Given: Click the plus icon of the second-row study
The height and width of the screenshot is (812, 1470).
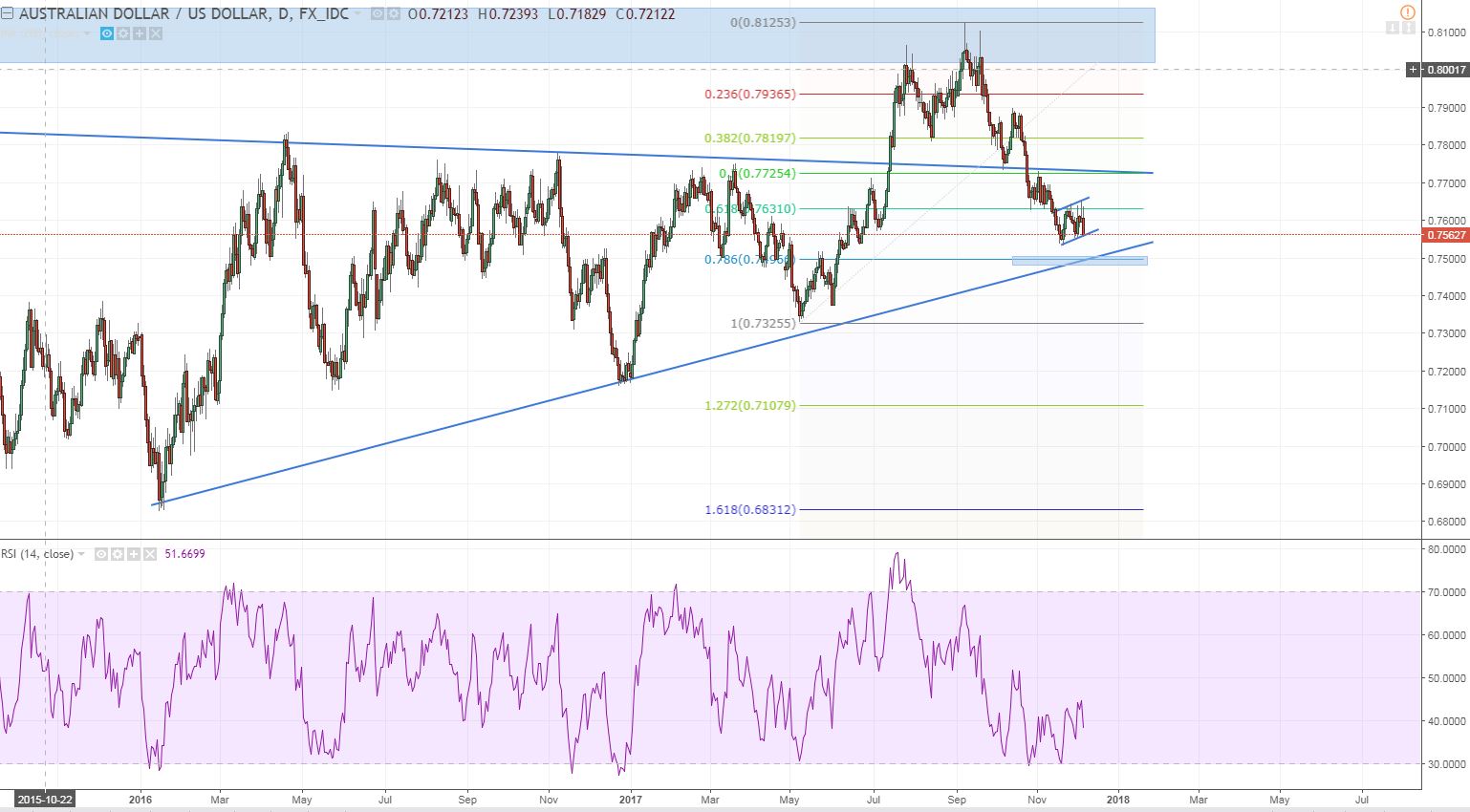Looking at the screenshot, I should 140,33.
